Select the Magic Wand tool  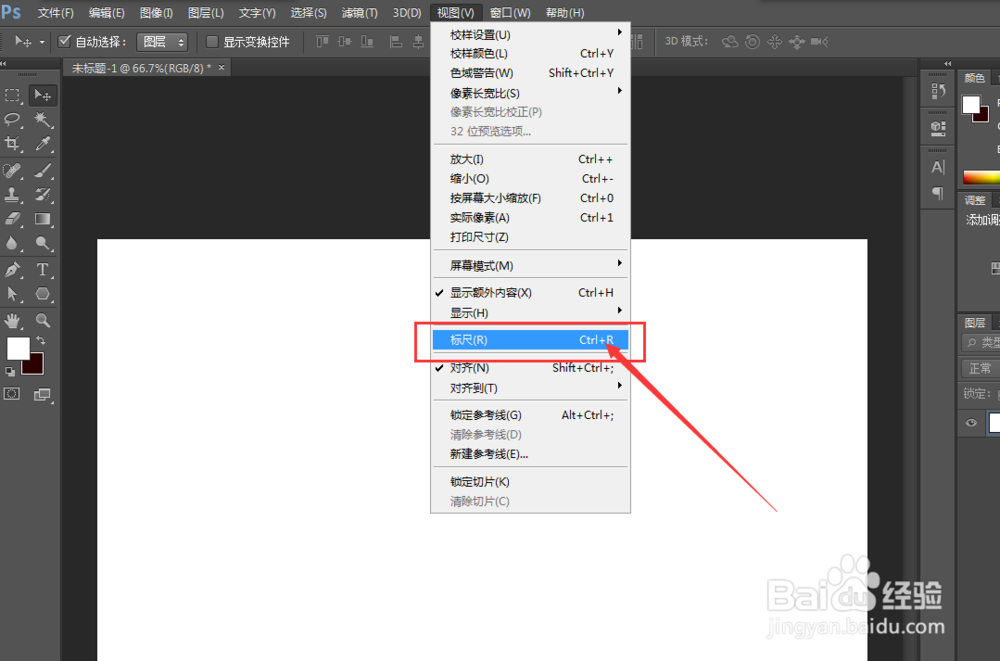(40, 120)
